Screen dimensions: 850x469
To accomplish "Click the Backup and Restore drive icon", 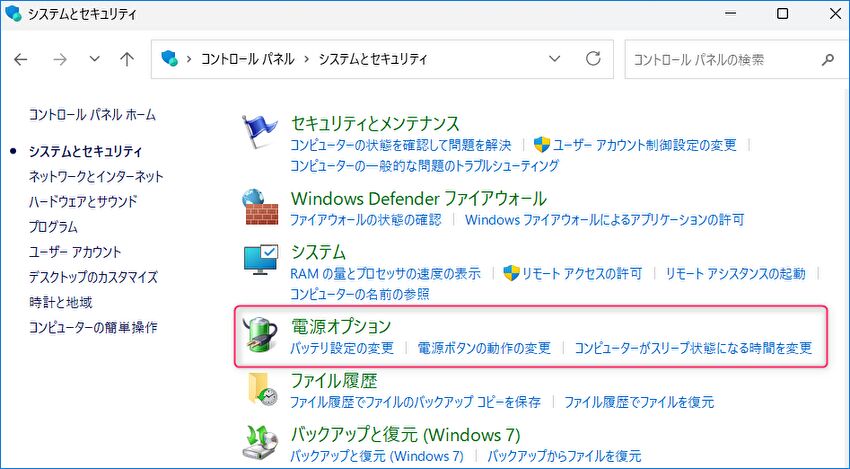I will click(x=261, y=442).
